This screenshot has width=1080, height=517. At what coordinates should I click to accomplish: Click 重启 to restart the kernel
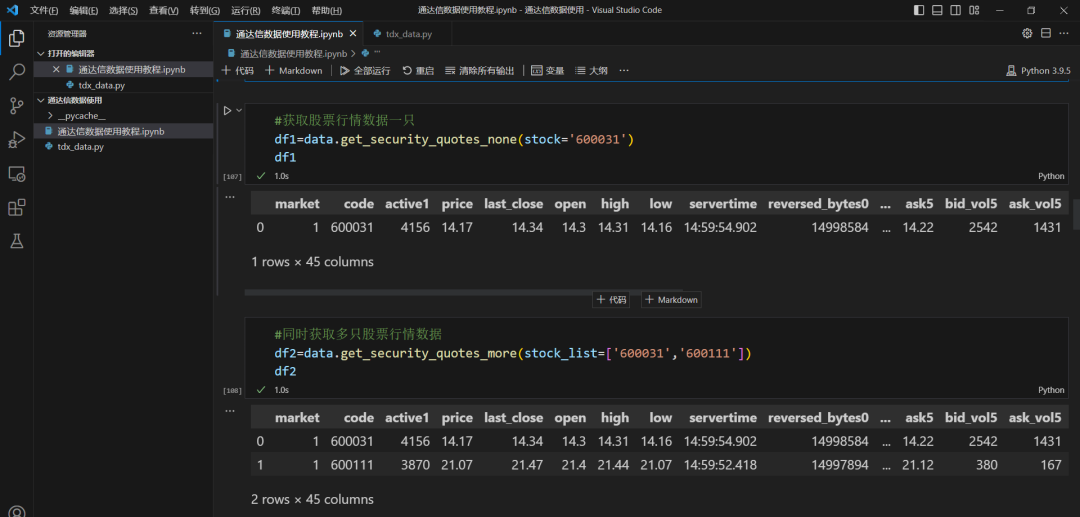[x=418, y=70]
